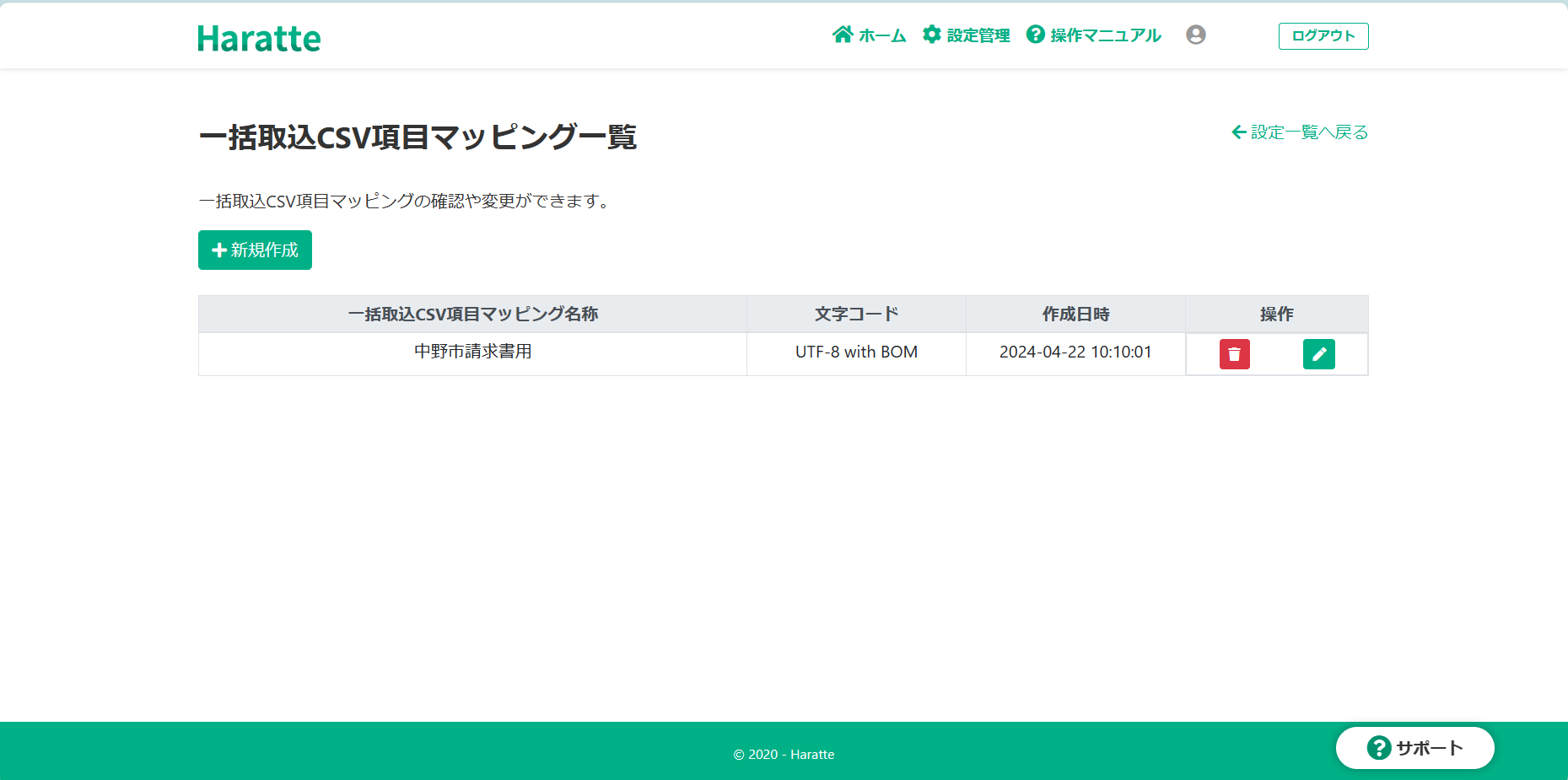Viewport: 1568px width, 780px height.
Task: Click the © 2020 - Haratte footer text
Action: tap(784, 754)
